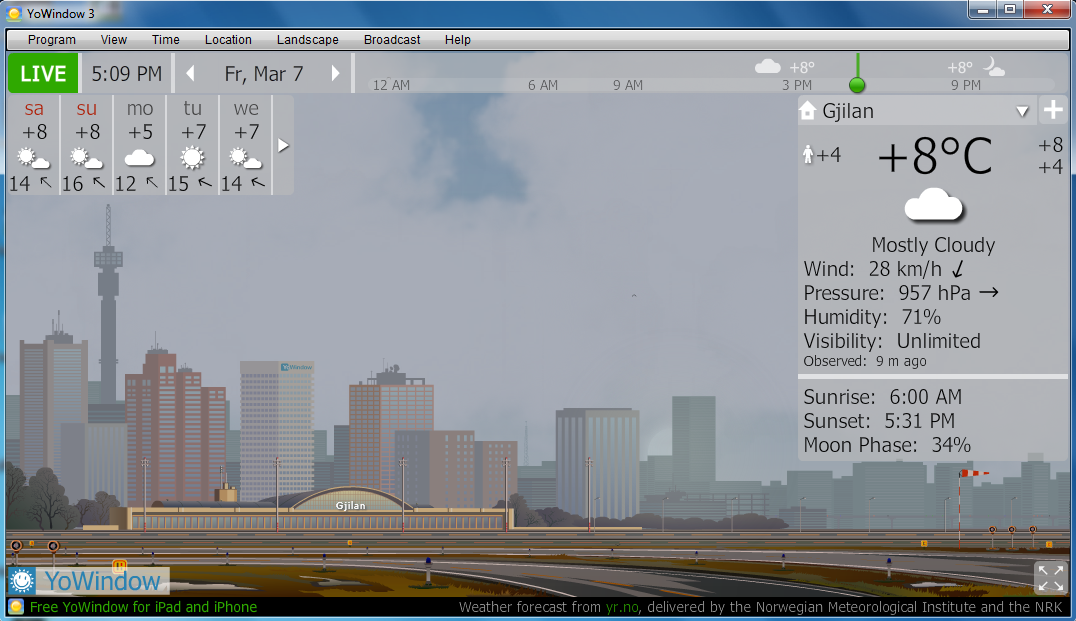1076x621 pixels.
Task: Expand more forecast days arrow
Action: 283,145
